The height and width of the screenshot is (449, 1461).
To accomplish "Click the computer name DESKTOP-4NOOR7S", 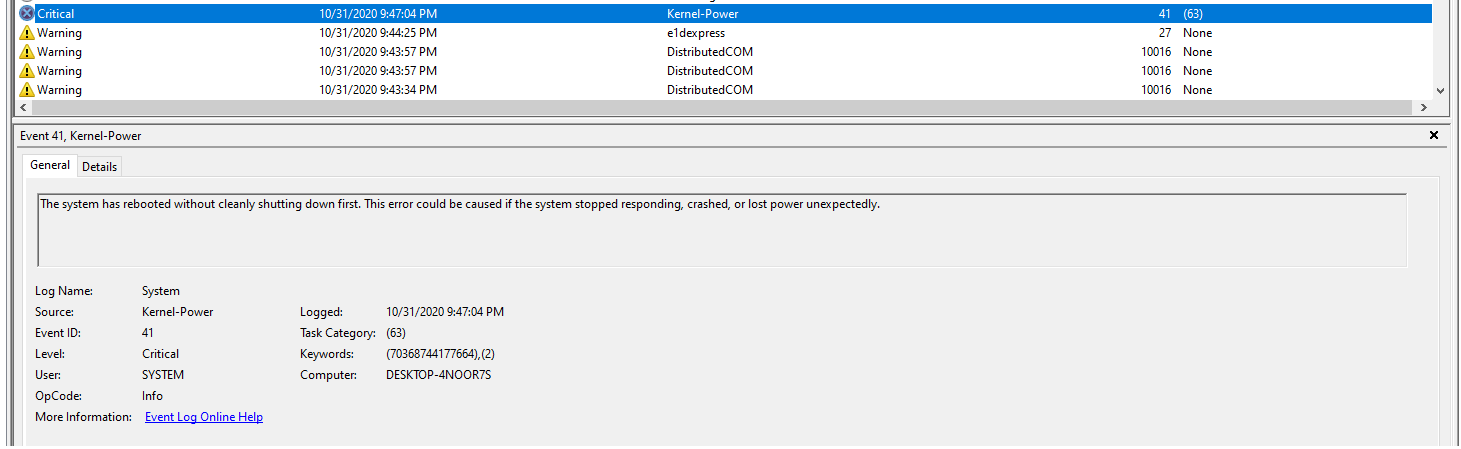I will coord(439,375).
